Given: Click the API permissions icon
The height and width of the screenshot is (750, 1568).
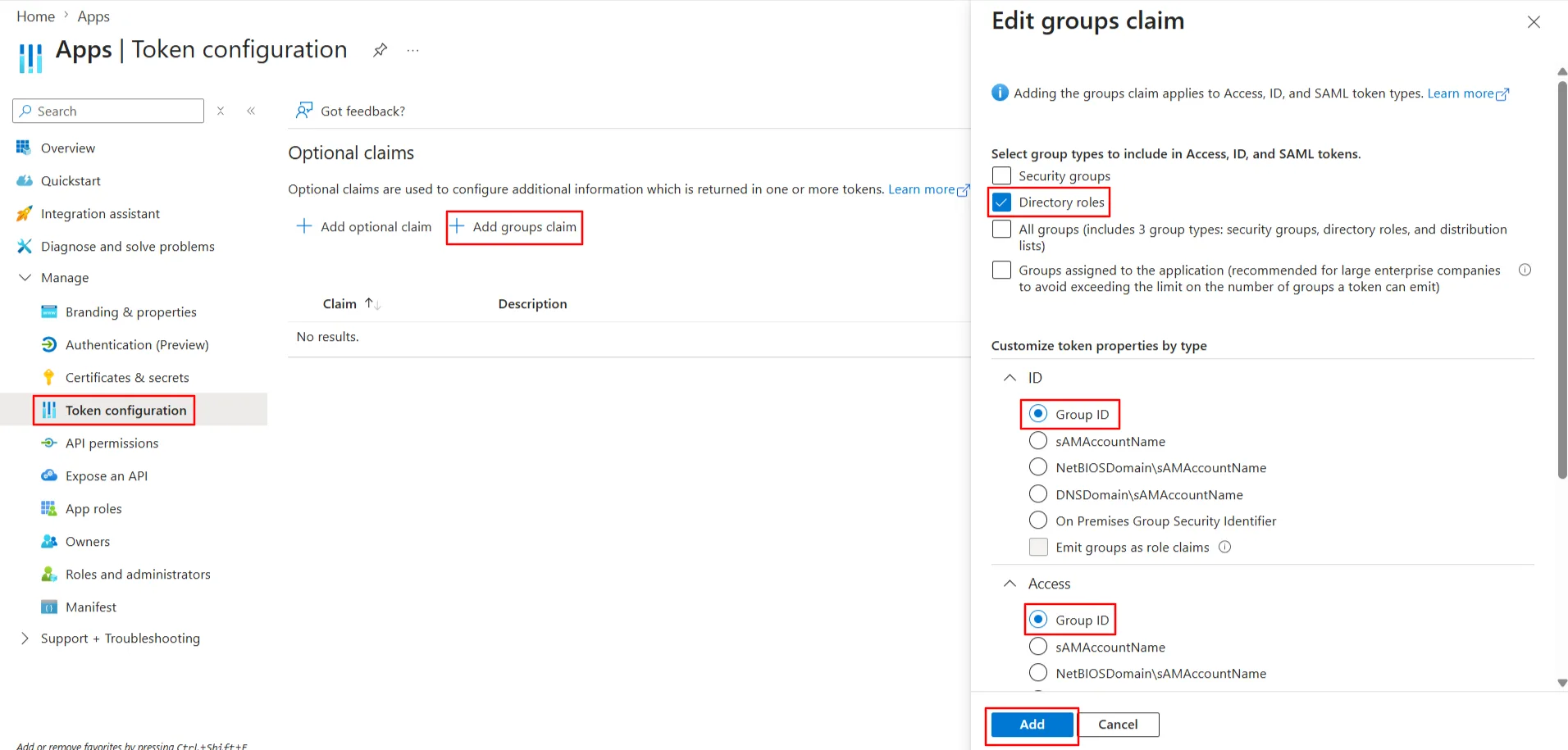Looking at the screenshot, I should (x=49, y=443).
